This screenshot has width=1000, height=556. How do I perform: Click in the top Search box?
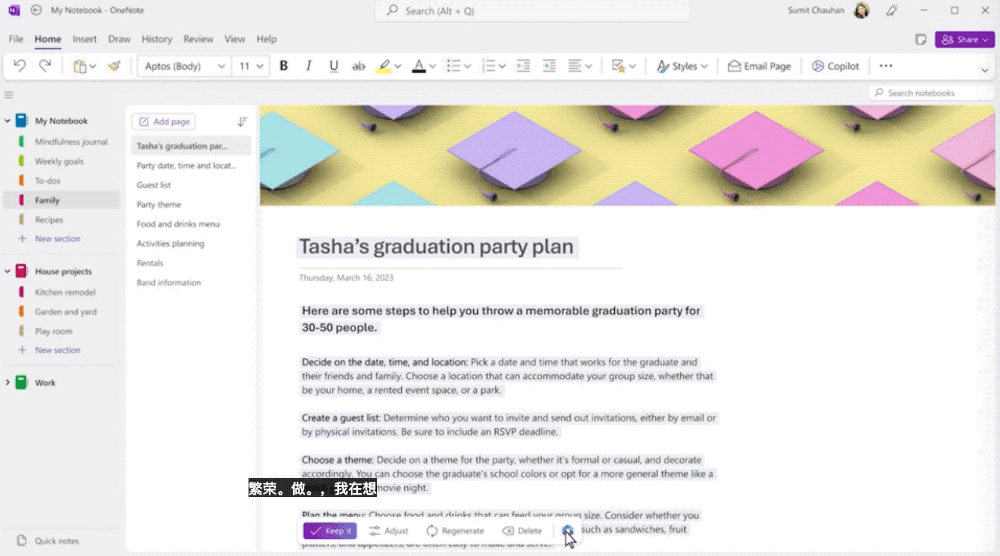point(533,11)
